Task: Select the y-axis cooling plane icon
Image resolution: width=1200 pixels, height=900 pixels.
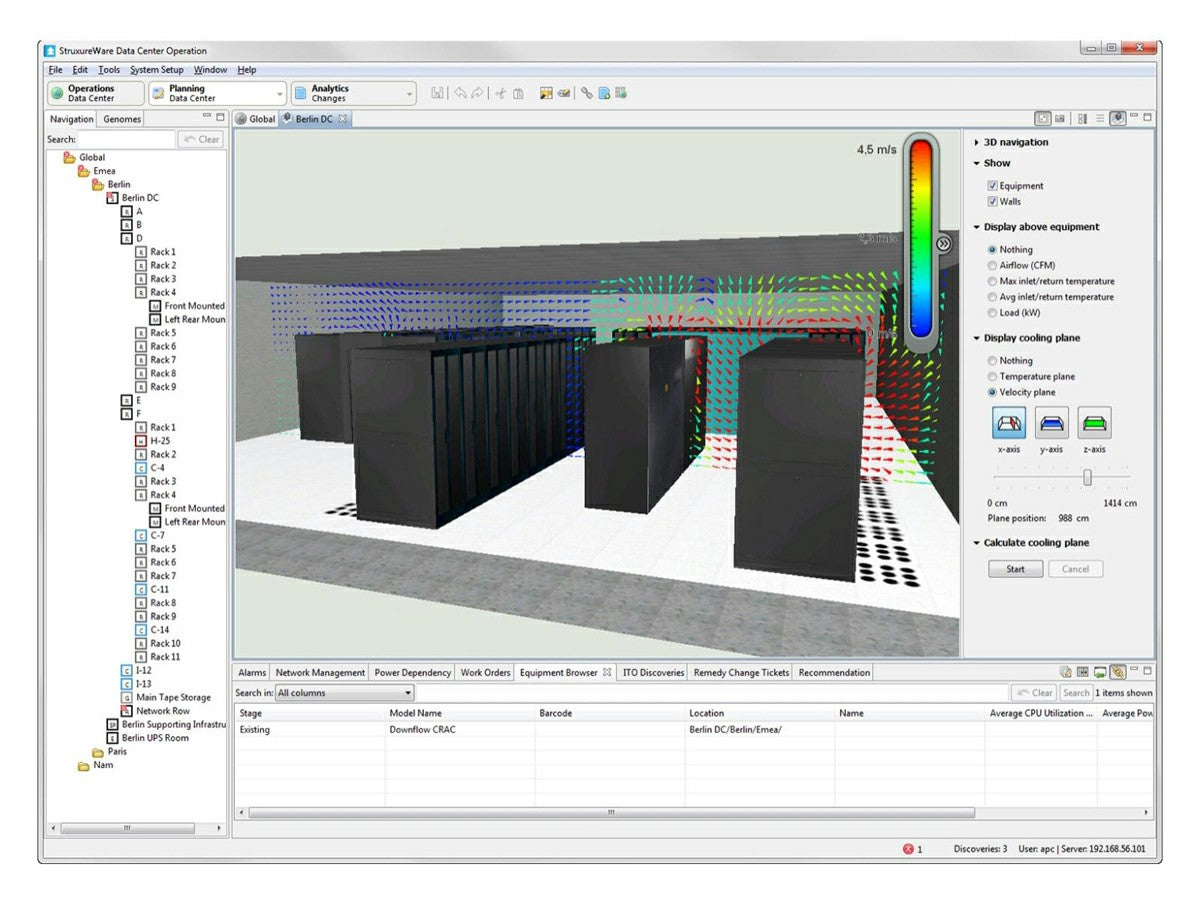Action: [1051, 423]
